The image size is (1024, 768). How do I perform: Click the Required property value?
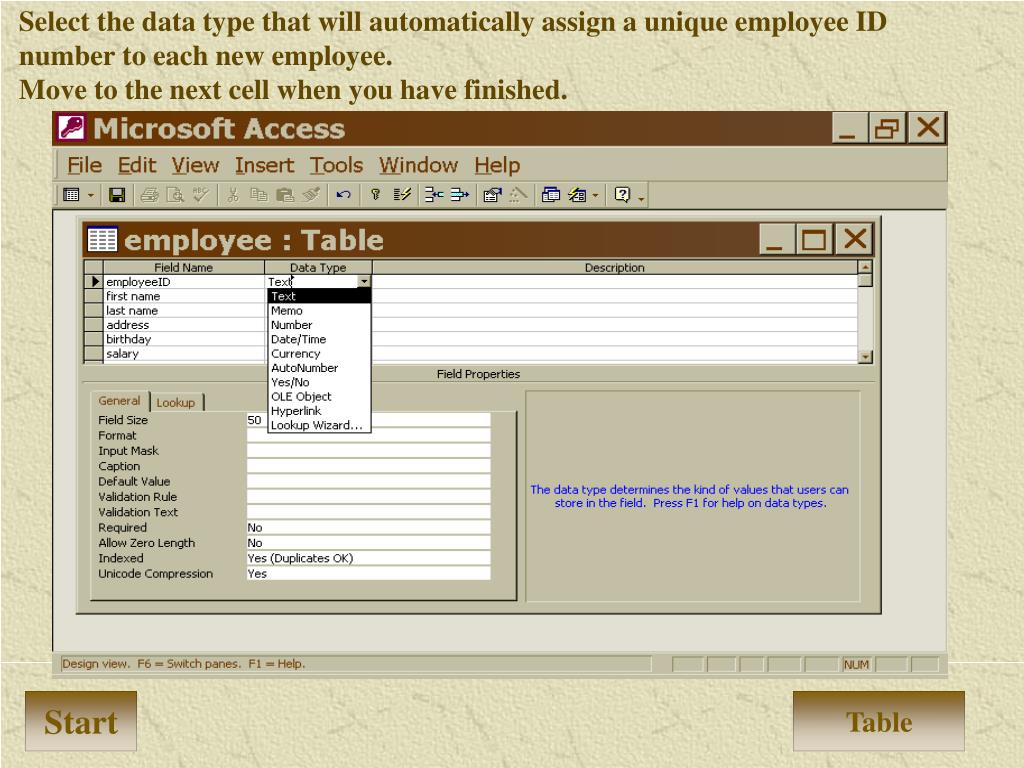[368, 527]
